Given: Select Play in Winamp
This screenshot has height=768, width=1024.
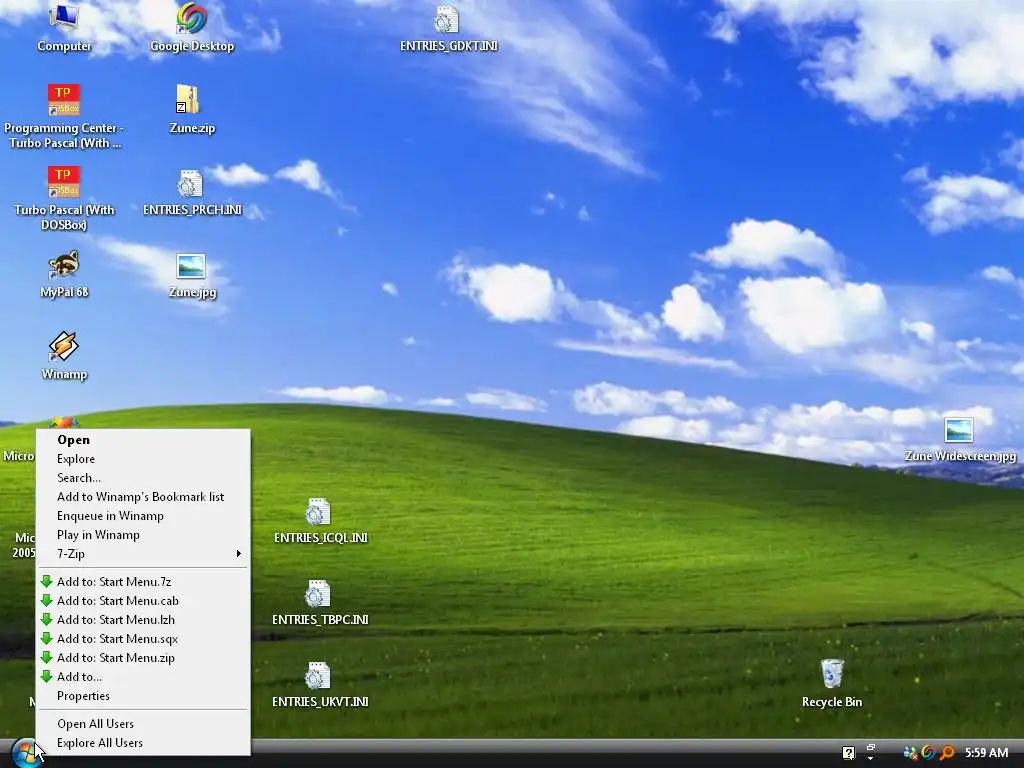Looking at the screenshot, I should (x=143, y=535).
